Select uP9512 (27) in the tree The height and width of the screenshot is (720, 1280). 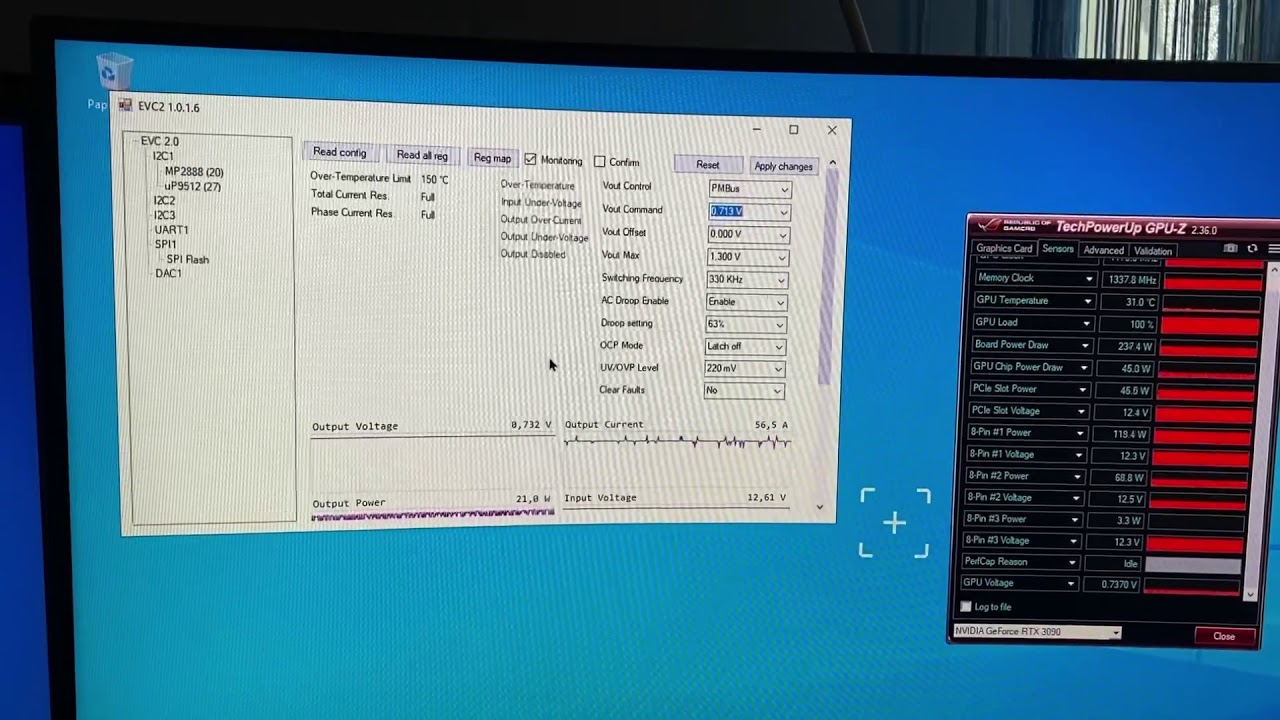(x=192, y=186)
